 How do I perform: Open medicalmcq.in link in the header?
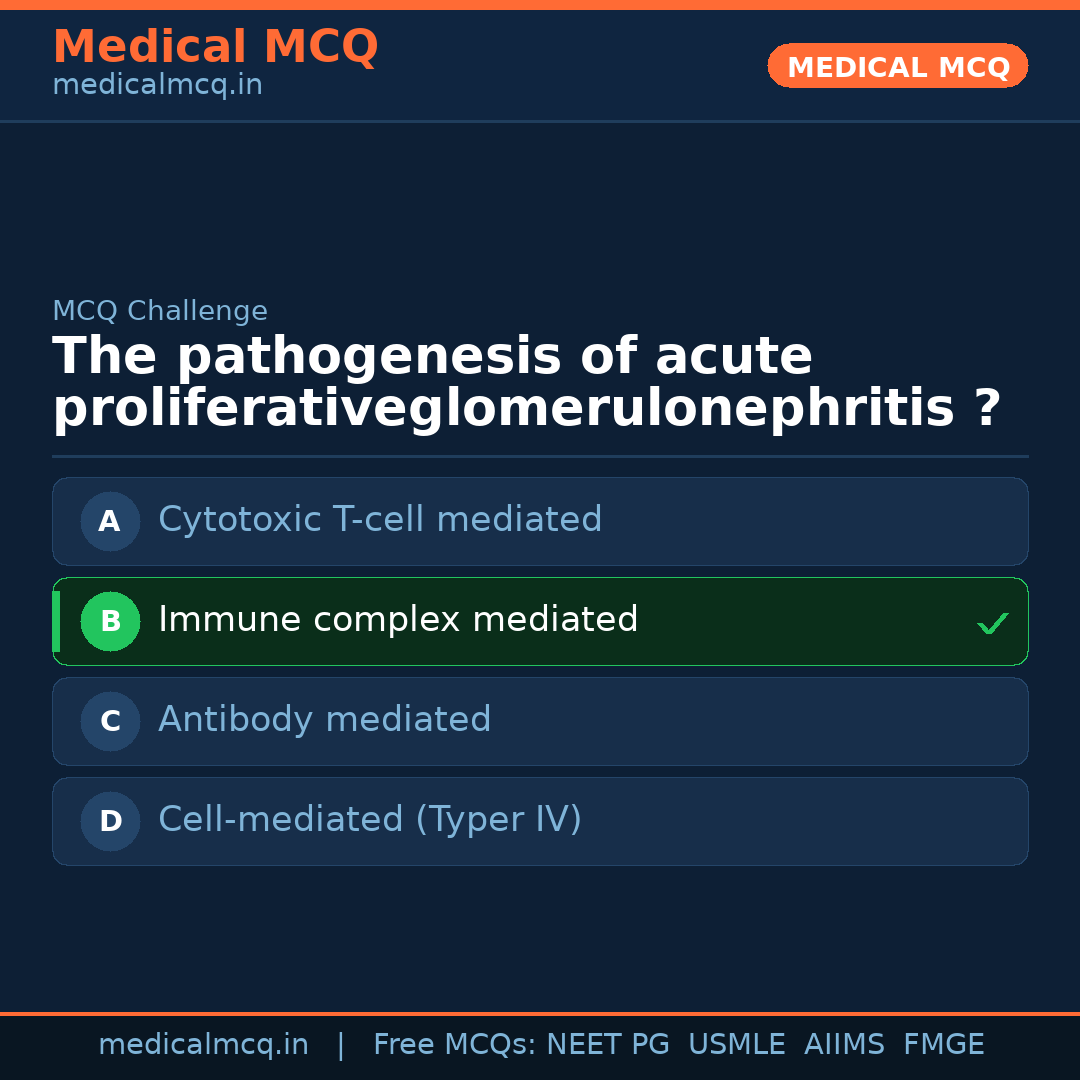[157, 86]
